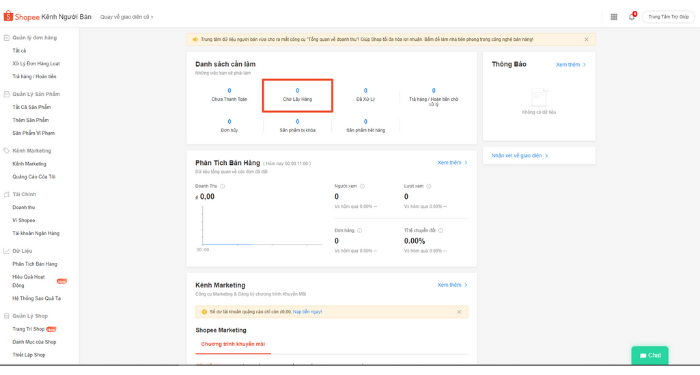Open Ví Shopee sidebar item
This screenshot has height=375, width=700.
pyautogui.click(x=24, y=220)
